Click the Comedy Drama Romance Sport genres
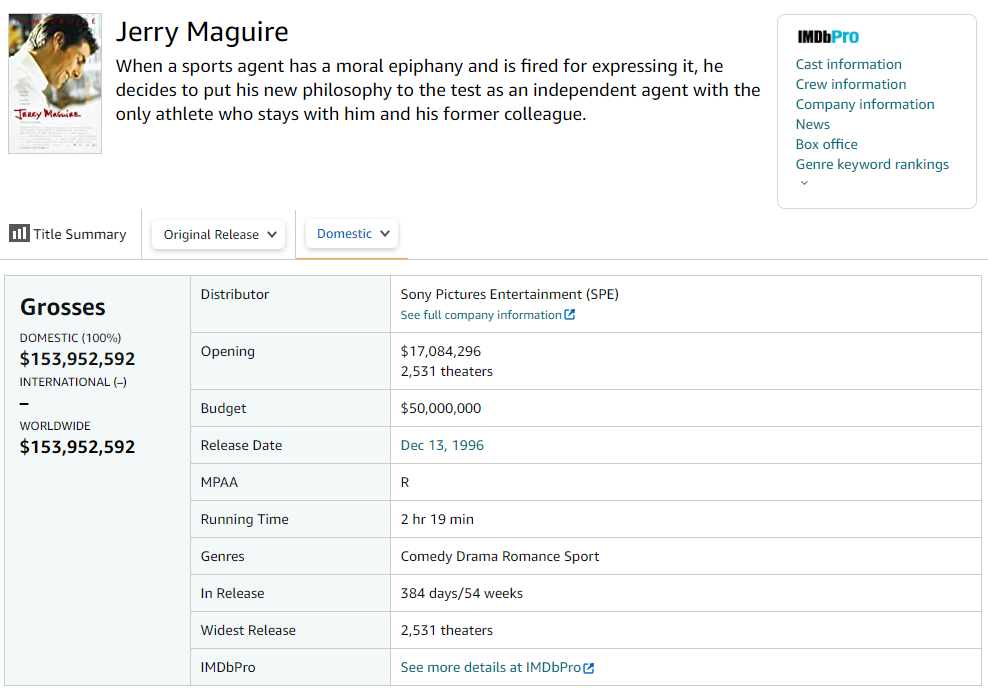Screen dimensions: 988x688 [x=500, y=556]
